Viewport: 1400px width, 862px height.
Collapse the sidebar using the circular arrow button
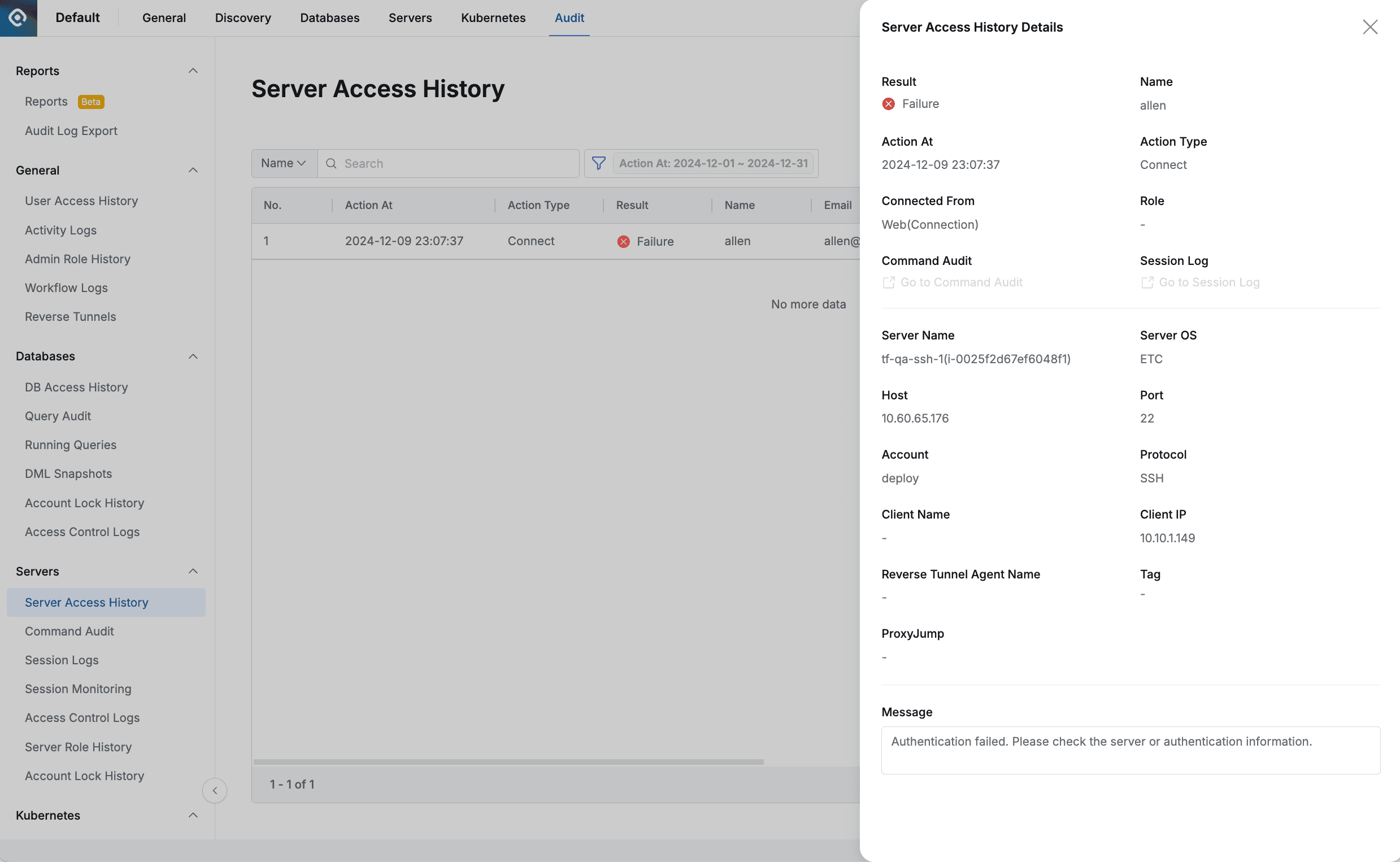[215, 790]
